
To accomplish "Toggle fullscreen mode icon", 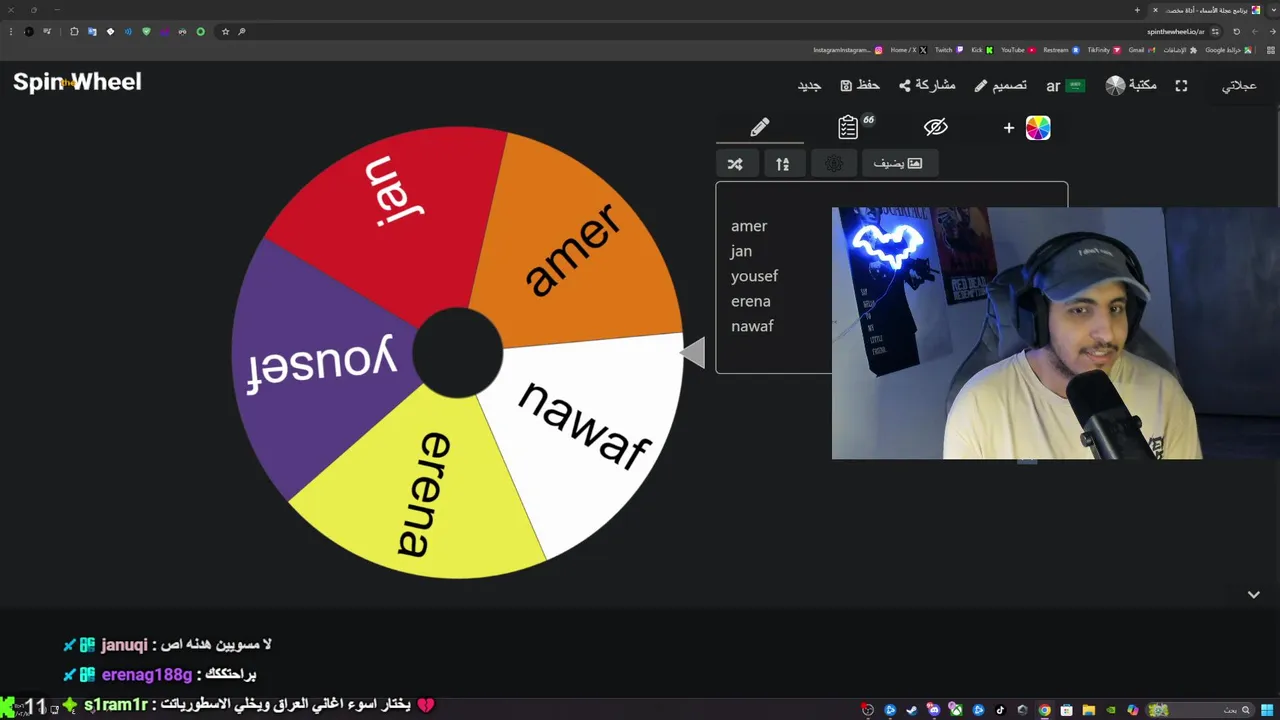I will (x=1181, y=86).
